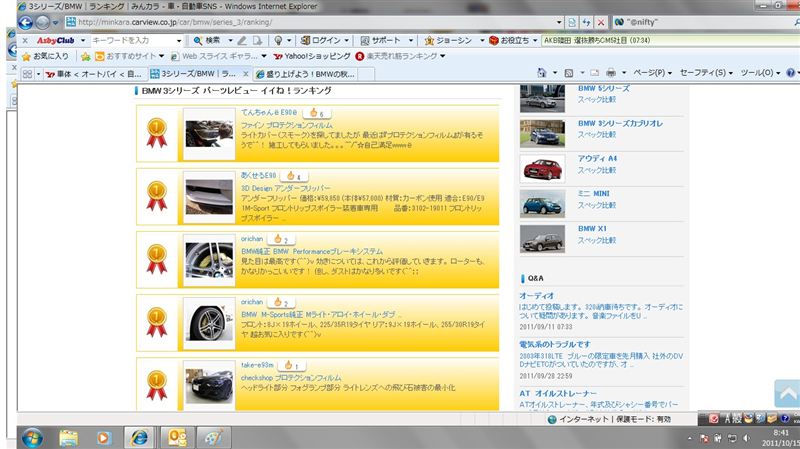Click the 検索 search button in toolbar
Image resolution: width=800 pixels, height=449 pixels.
[x=208, y=40]
